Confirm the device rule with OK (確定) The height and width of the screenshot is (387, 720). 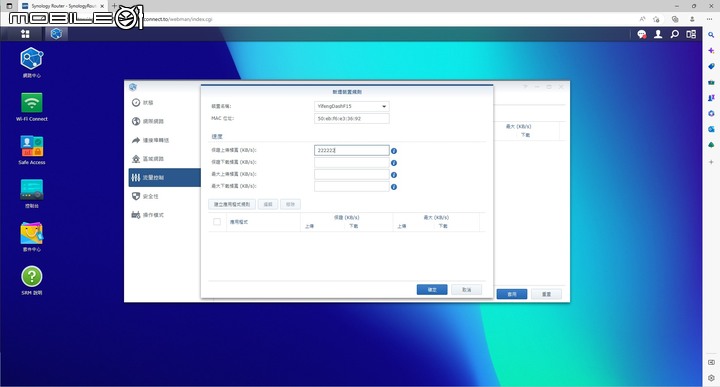pyautogui.click(x=432, y=290)
